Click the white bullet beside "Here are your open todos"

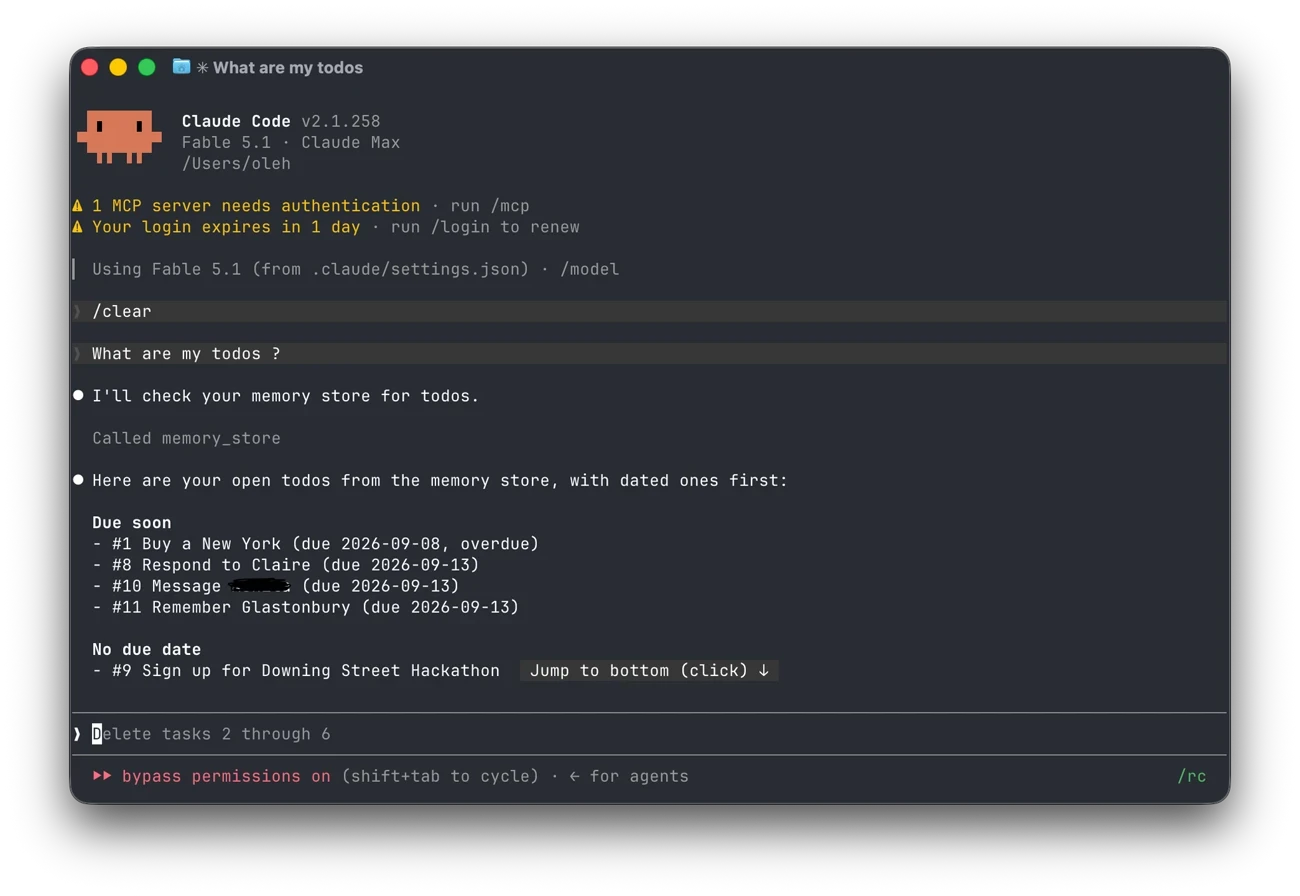78,480
